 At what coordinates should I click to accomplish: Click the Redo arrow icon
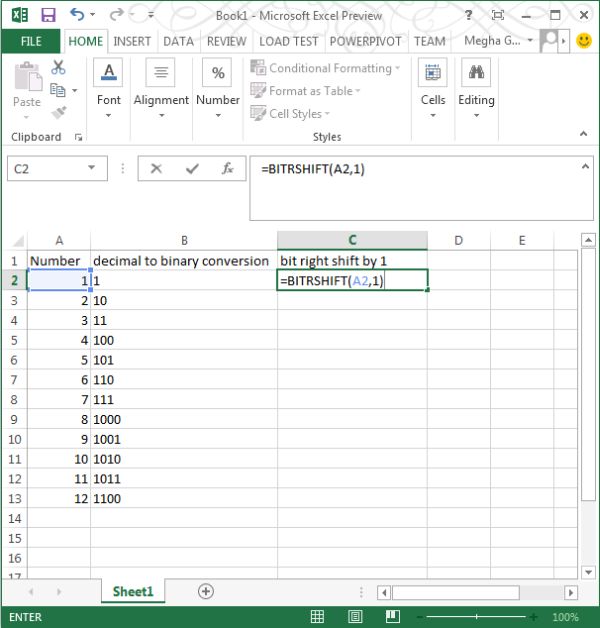117,15
